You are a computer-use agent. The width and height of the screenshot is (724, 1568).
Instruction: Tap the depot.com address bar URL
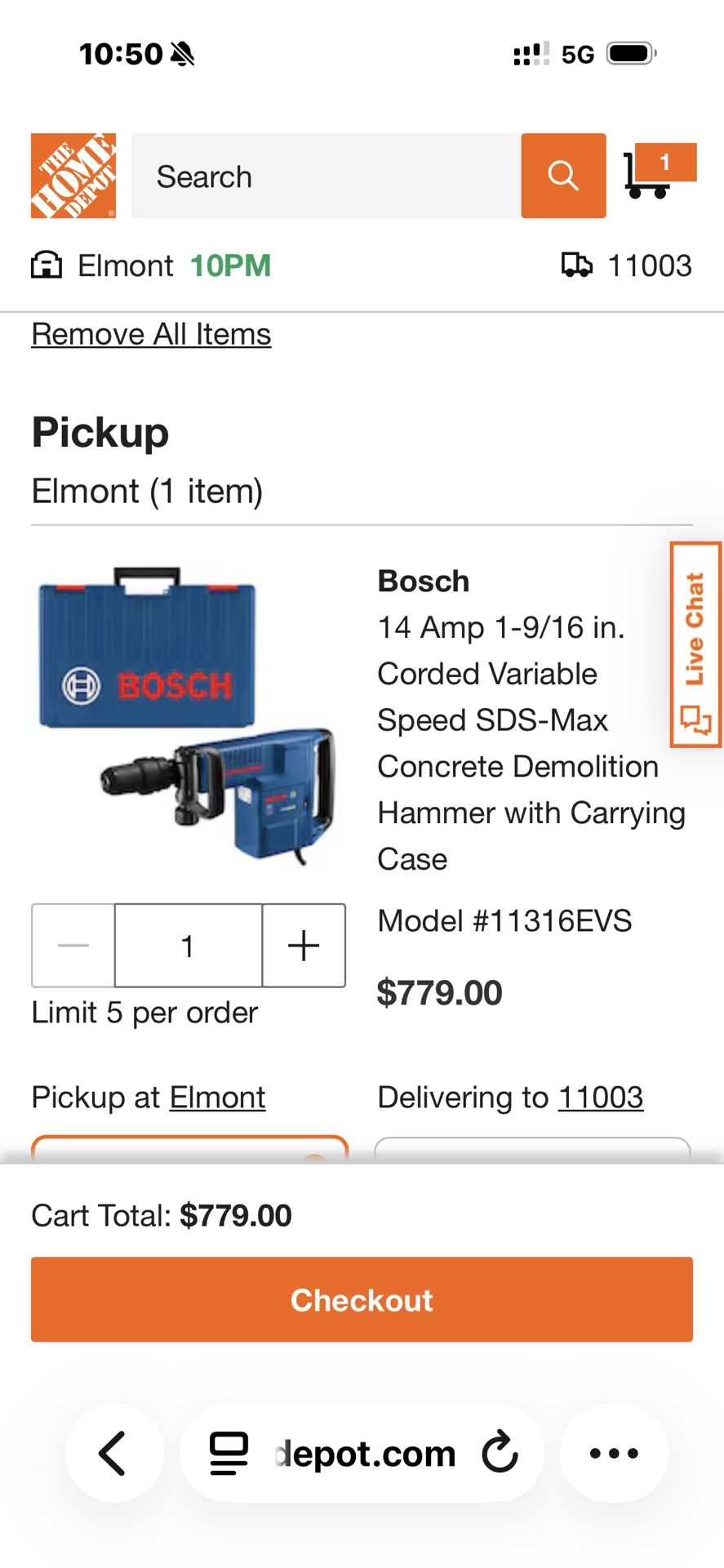point(366,1453)
